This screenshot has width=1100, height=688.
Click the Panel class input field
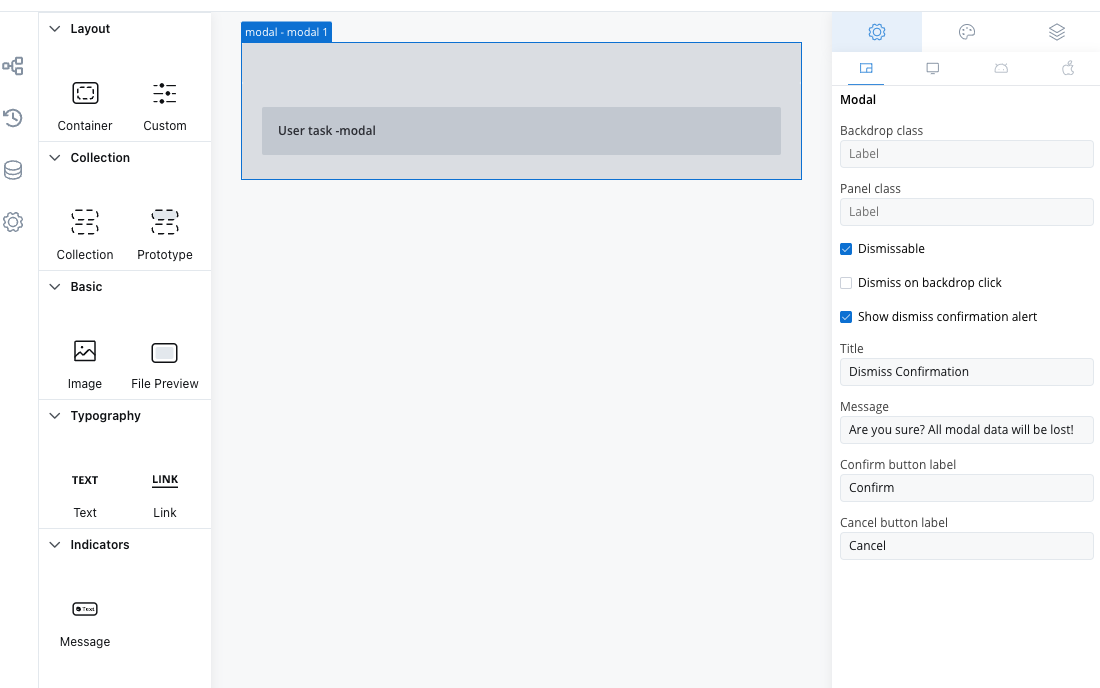[x=966, y=212]
